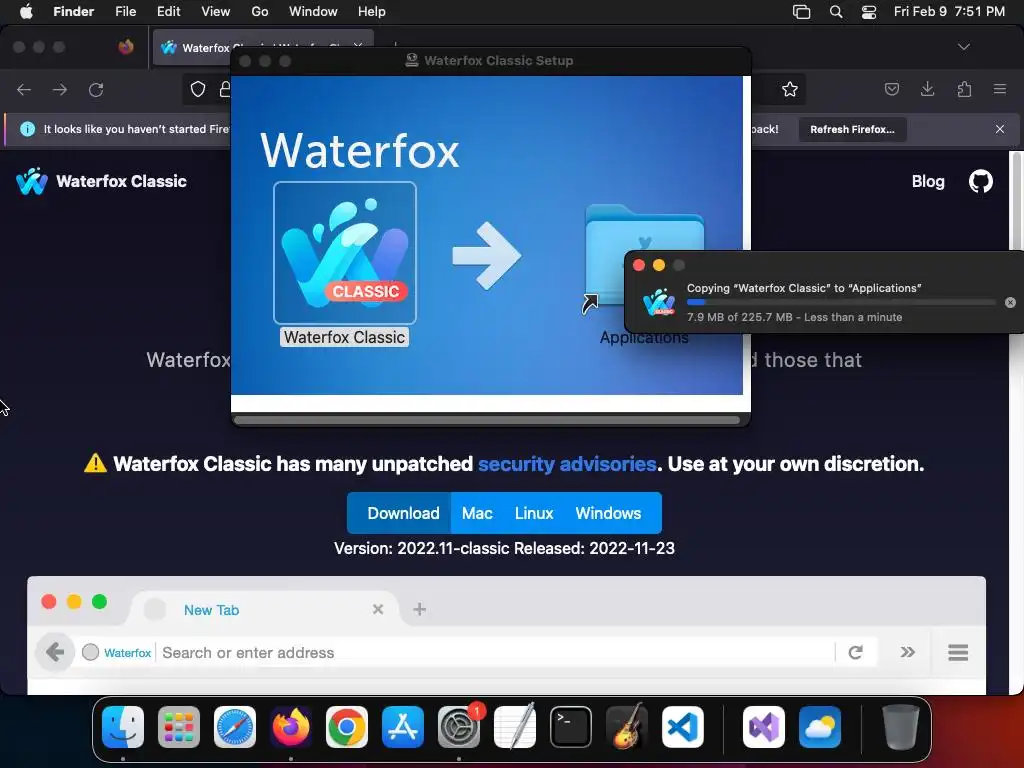Click the menu icon in page preview

tap(958, 652)
